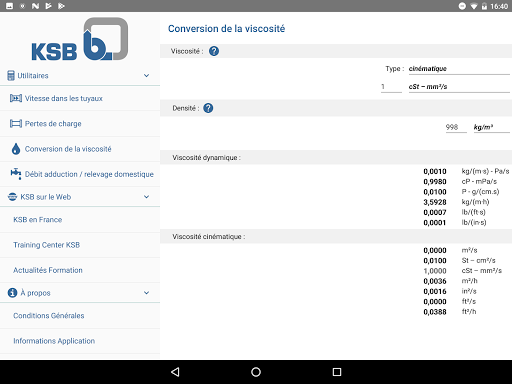Select the KSB sur le Web header
This screenshot has height=384, width=512.
[x=80, y=197]
